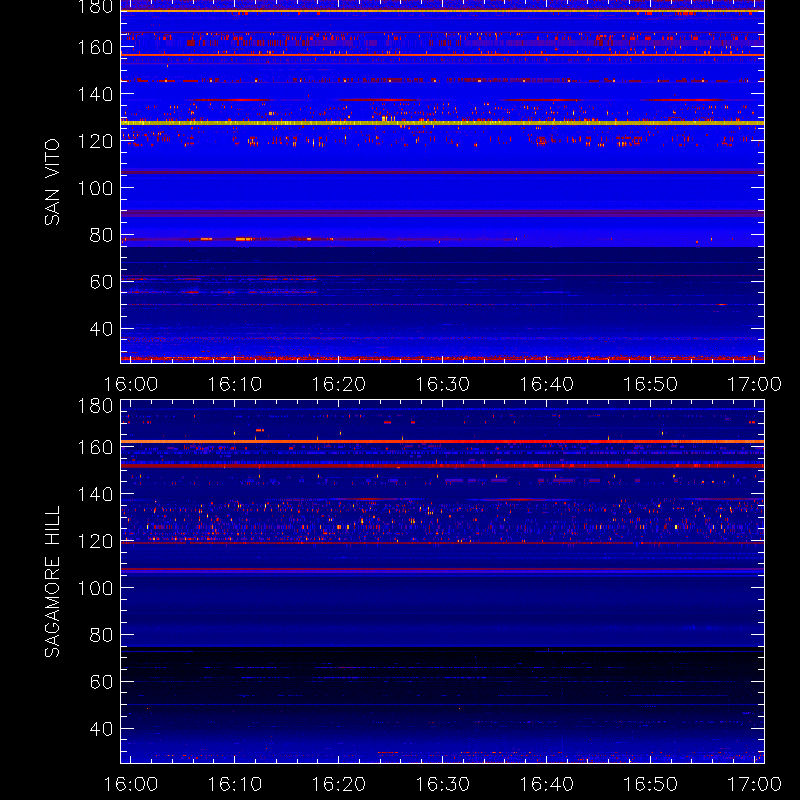Pick the 16:30 label under Sagamore Hill plot
Image resolution: width=800 pixels, height=800 pixels.
coord(442,784)
